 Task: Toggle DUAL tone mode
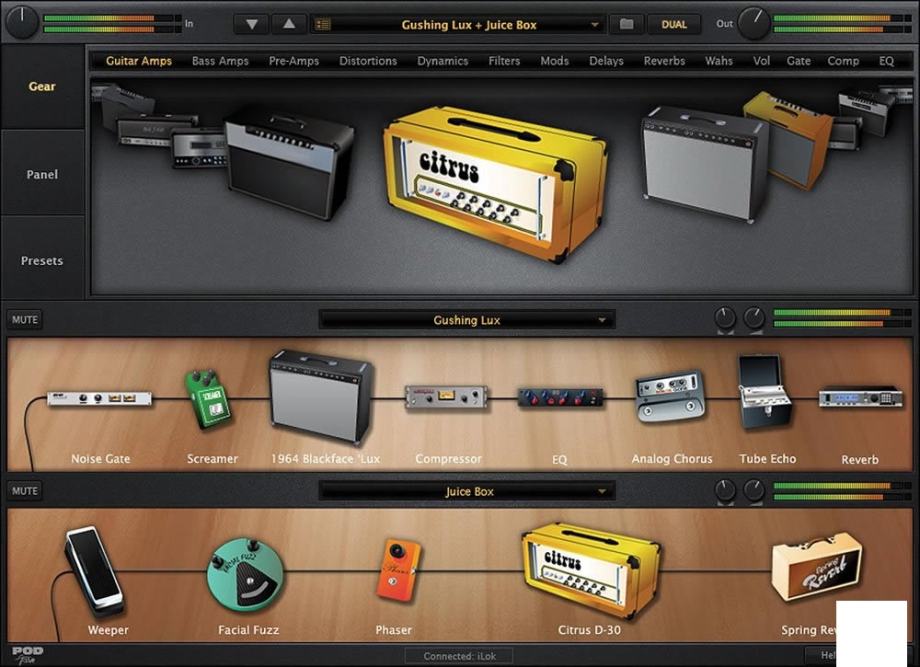tap(674, 24)
